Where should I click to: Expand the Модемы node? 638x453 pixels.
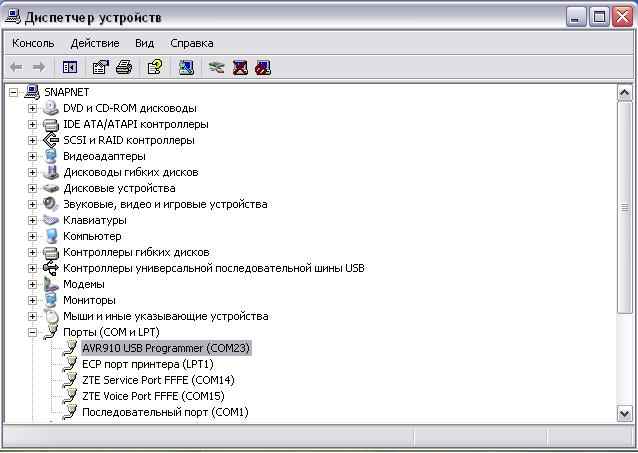(x=32, y=284)
